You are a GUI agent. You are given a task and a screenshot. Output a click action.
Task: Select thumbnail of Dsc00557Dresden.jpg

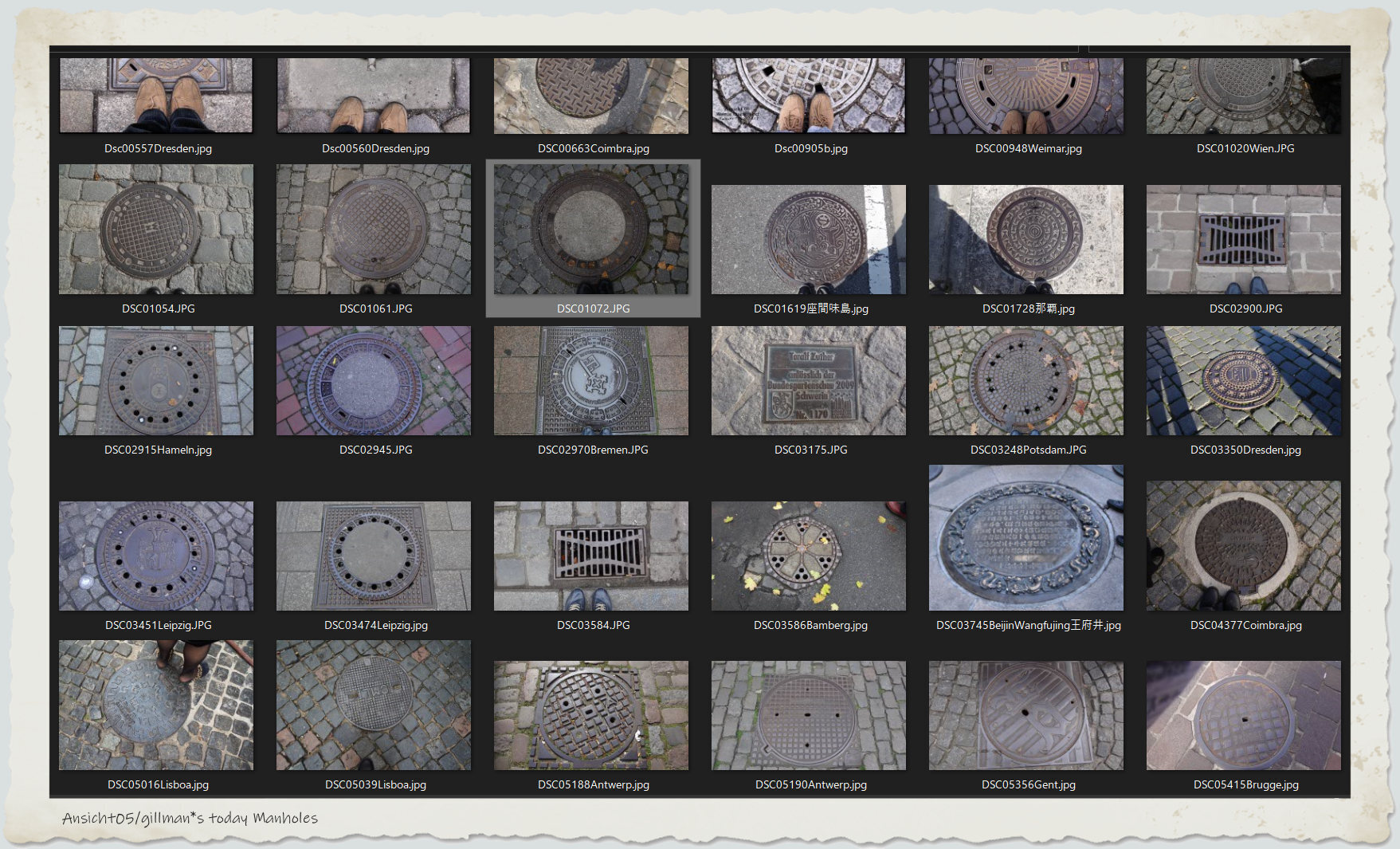coord(156,95)
